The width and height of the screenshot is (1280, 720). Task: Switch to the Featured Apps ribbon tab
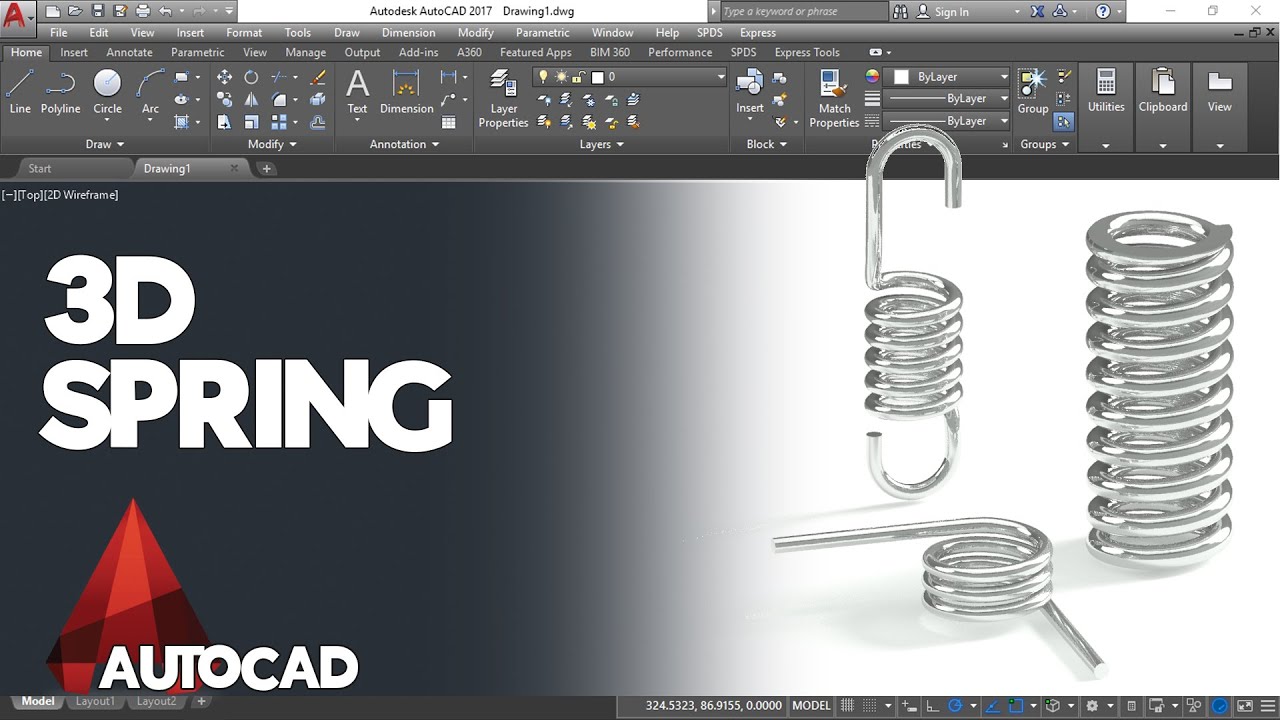(535, 52)
